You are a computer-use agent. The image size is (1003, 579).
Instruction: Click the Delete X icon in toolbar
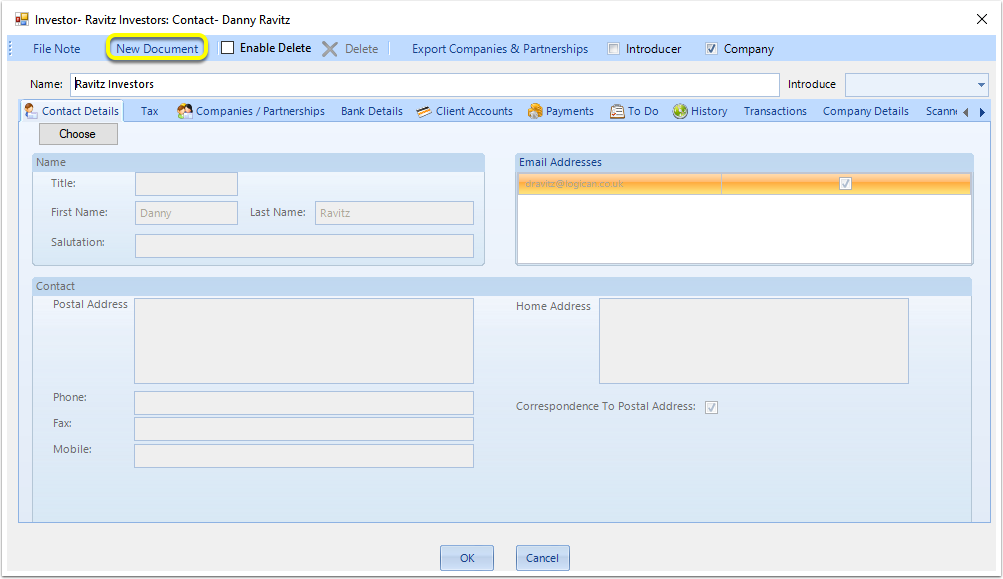(329, 49)
